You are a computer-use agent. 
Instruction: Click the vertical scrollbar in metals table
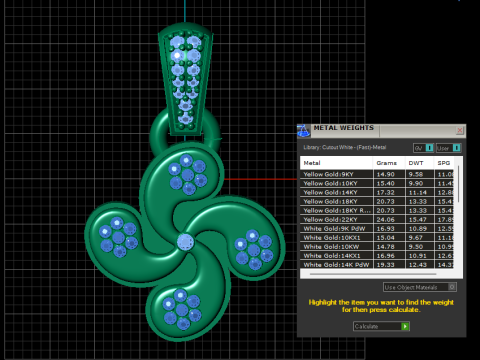click(459, 184)
